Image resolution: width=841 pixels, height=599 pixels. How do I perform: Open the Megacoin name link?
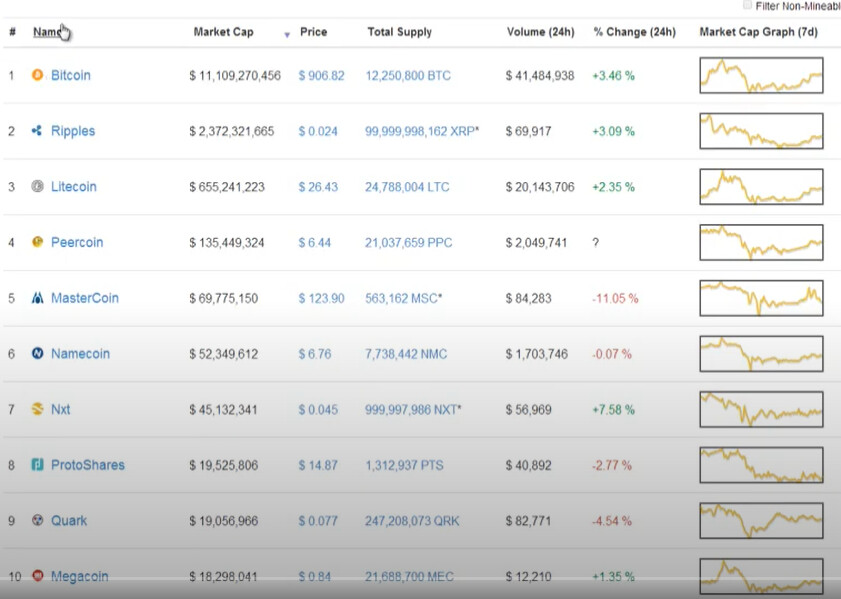coord(79,576)
